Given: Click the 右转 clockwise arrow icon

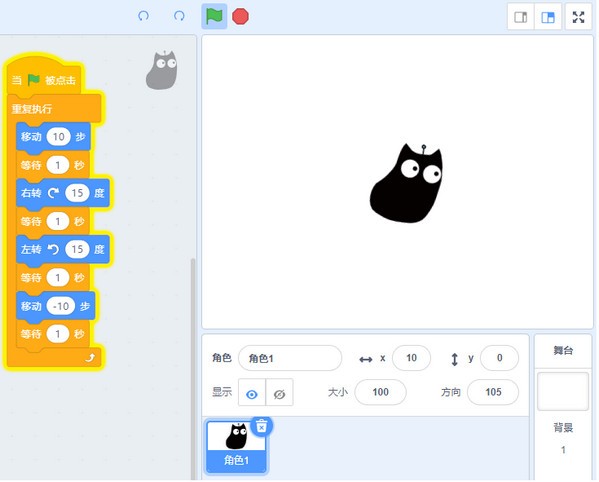Looking at the screenshot, I should (53, 193).
